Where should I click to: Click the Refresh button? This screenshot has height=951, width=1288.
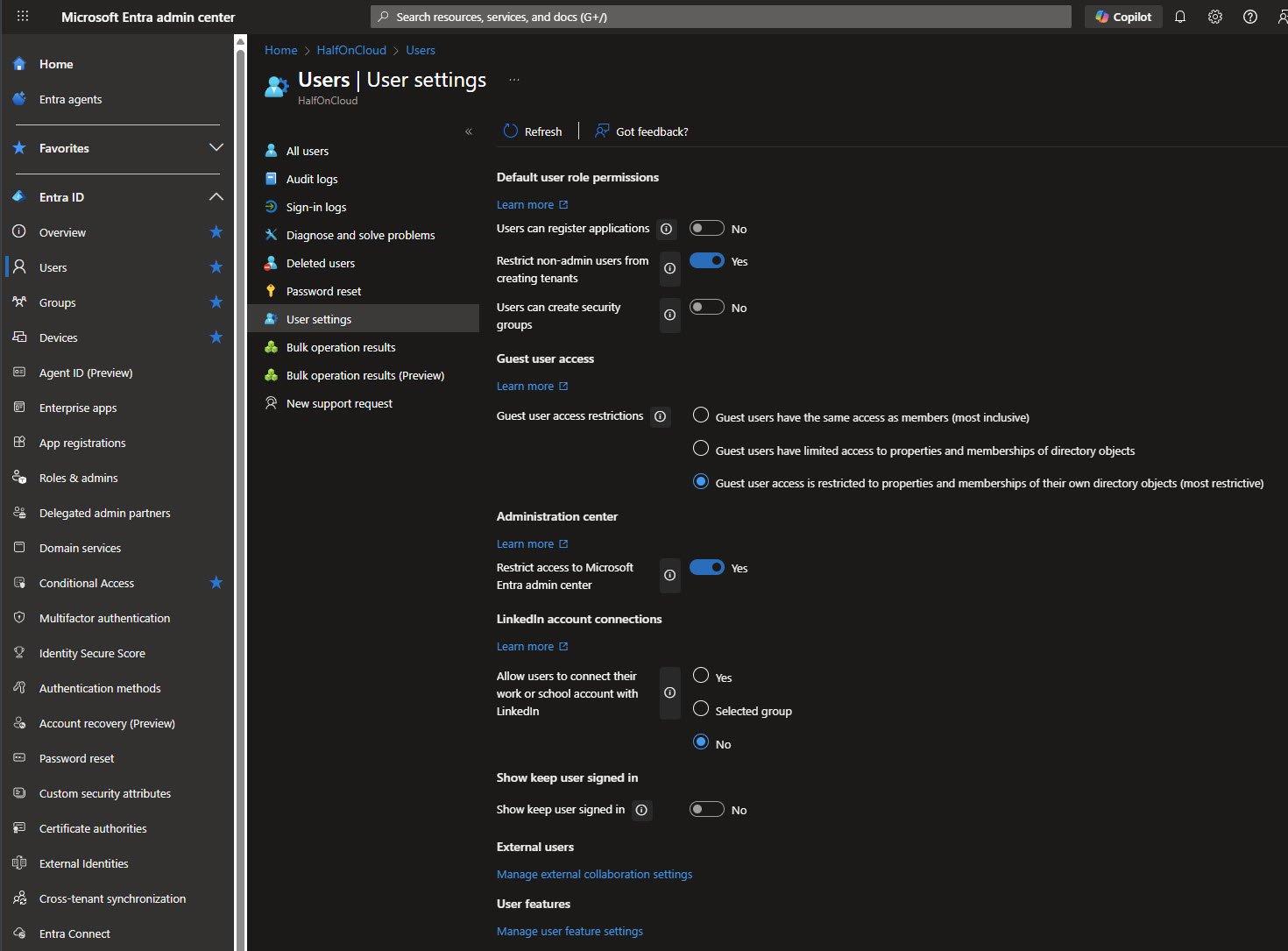(533, 131)
